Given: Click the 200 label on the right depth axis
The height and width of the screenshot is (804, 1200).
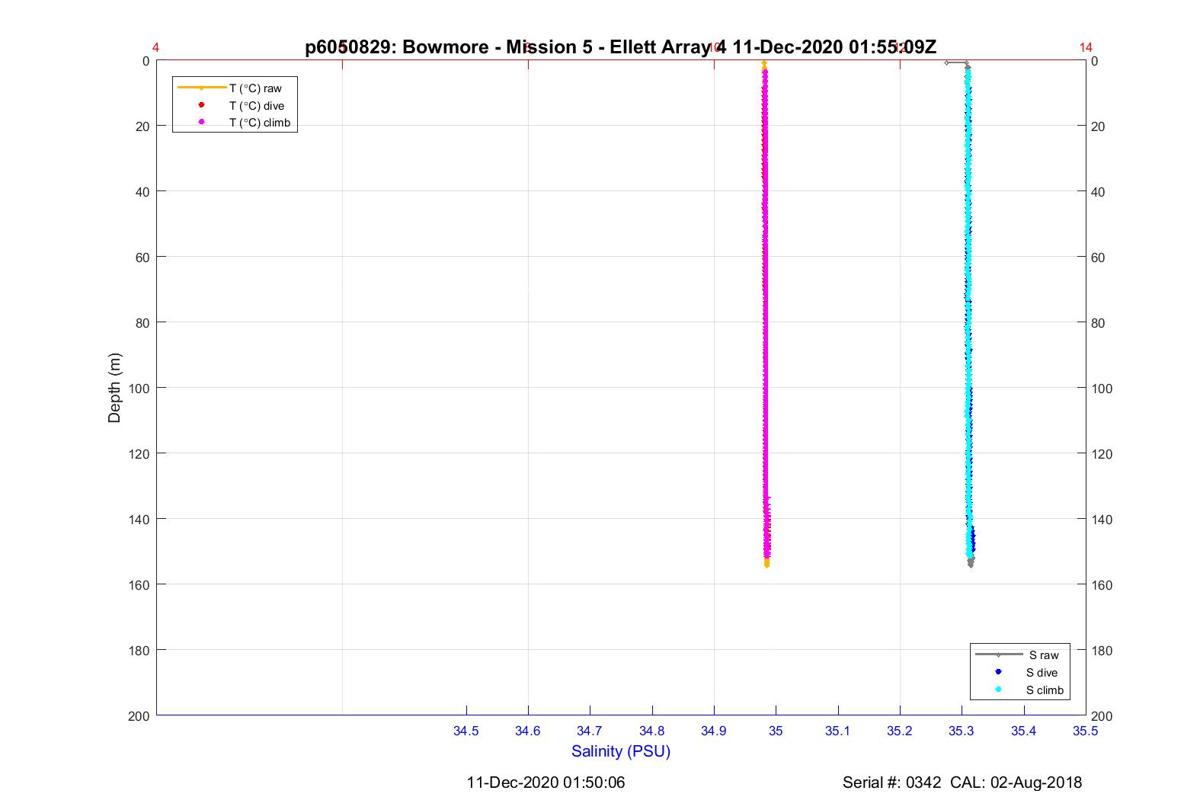Looking at the screenshot, I should [x=1102, y=716].
